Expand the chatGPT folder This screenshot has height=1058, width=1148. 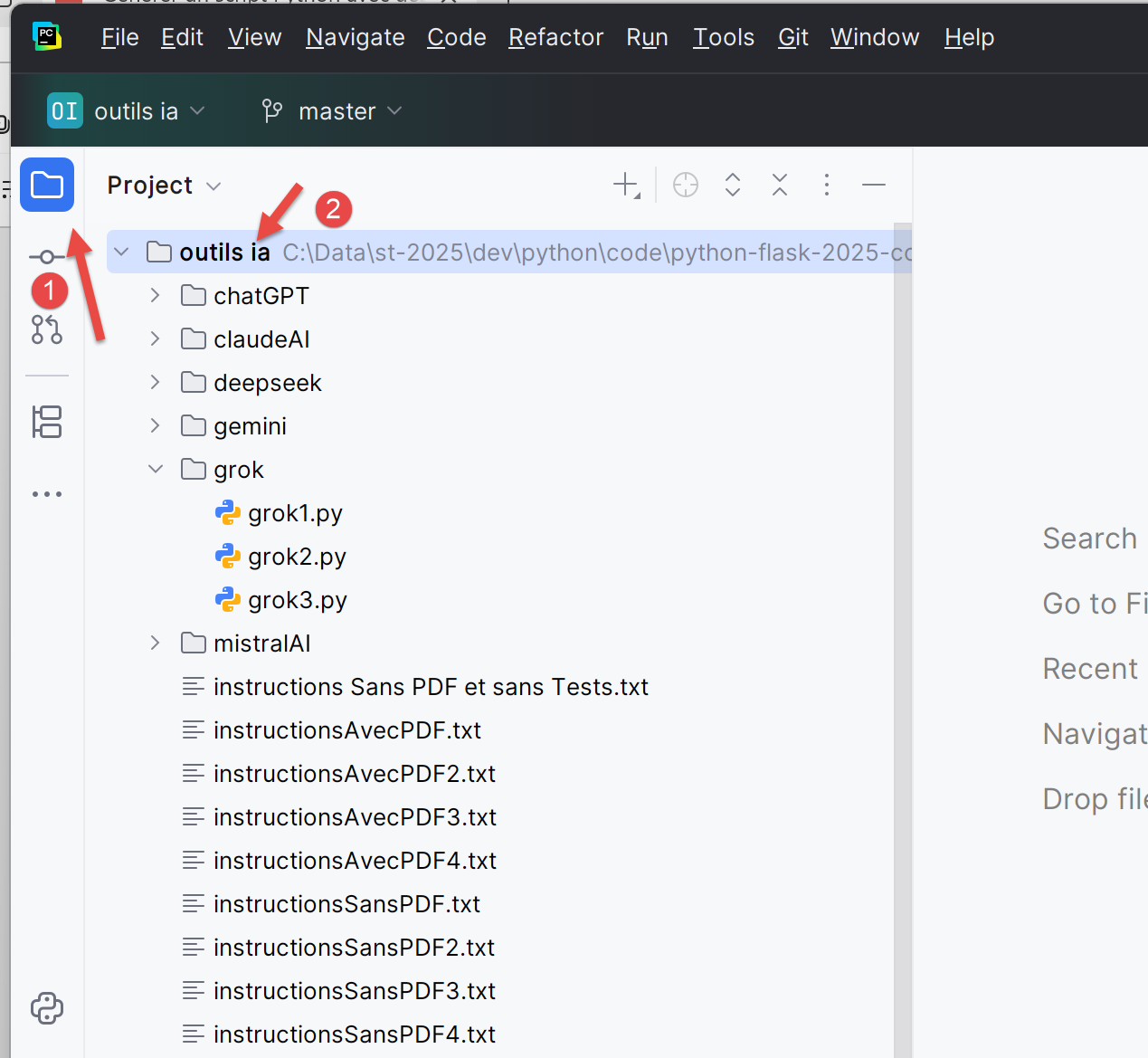click(156, 296)
